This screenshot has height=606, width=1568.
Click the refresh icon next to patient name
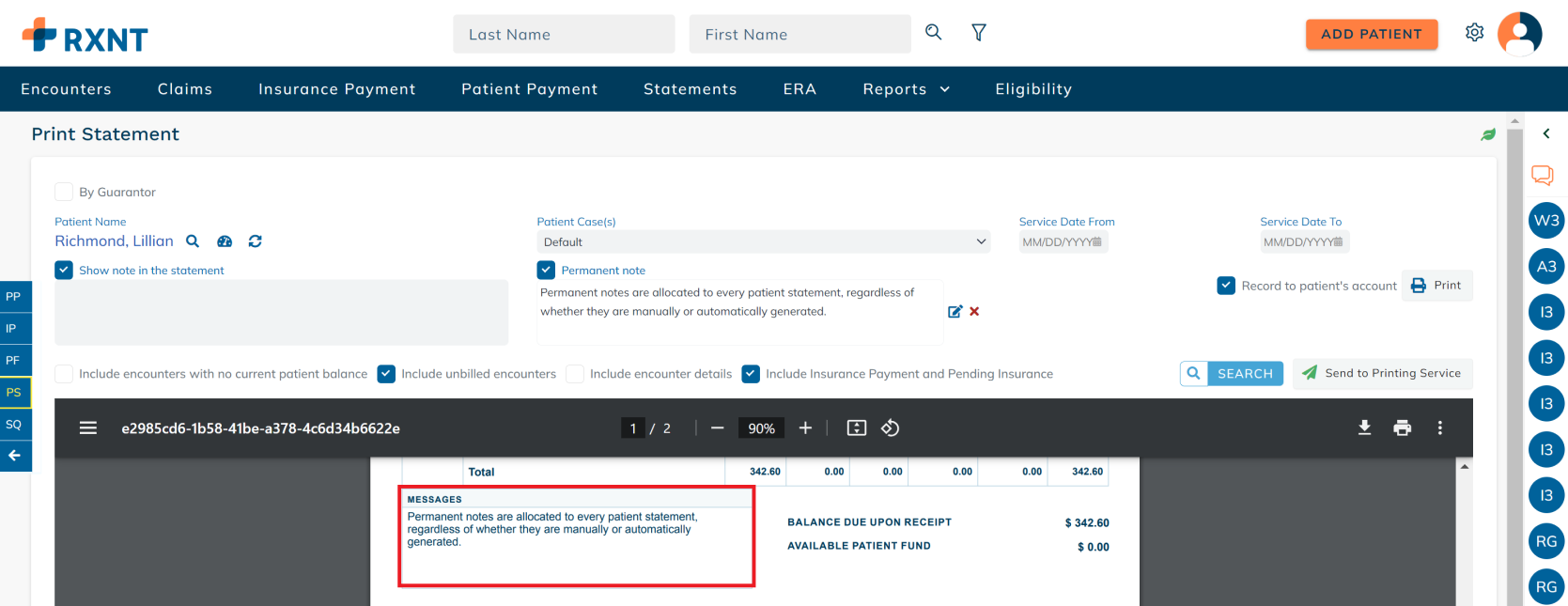[255, 241]
